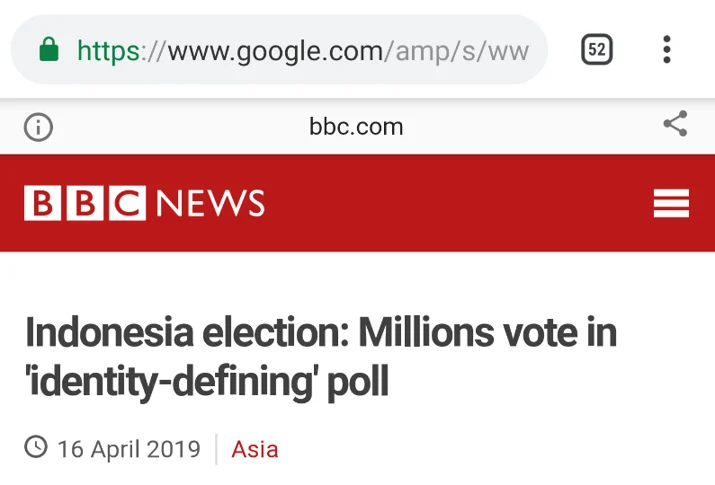Screen dimensions: 715x485
Task: Open the Asia section link
Action: point(254,449)
